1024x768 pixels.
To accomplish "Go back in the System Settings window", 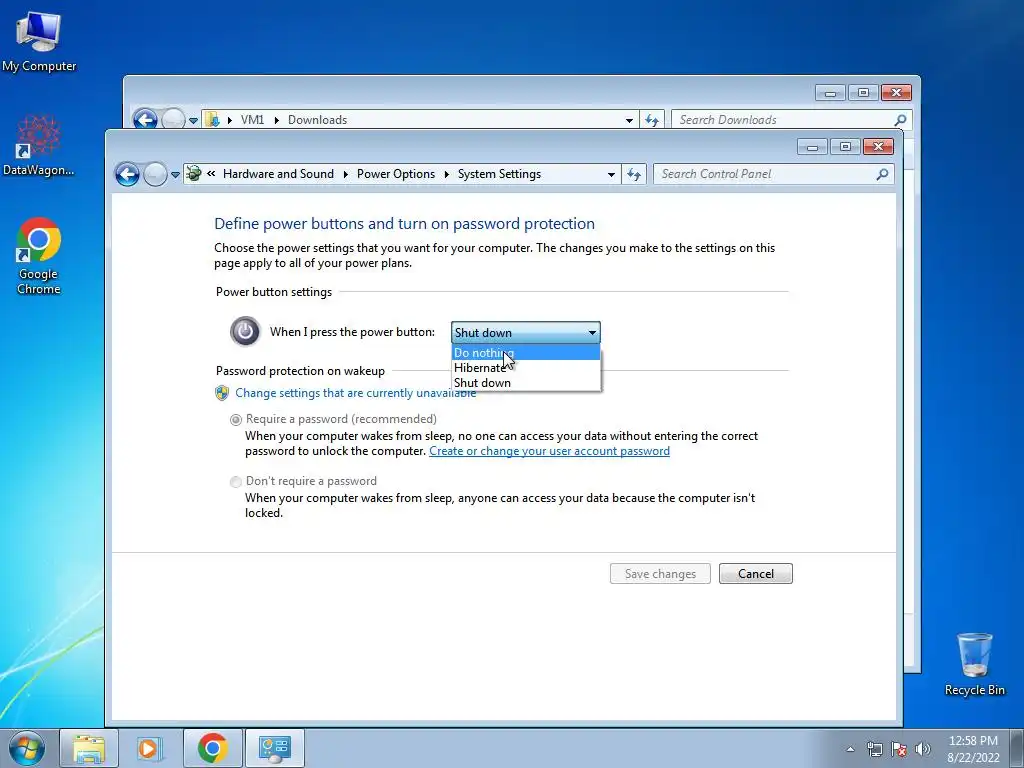I will click(127, 174).
